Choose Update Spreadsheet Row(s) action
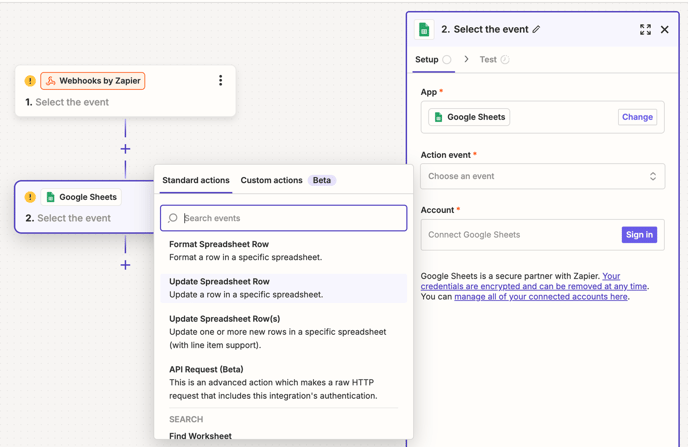688x447 pixels. point(283,332)
